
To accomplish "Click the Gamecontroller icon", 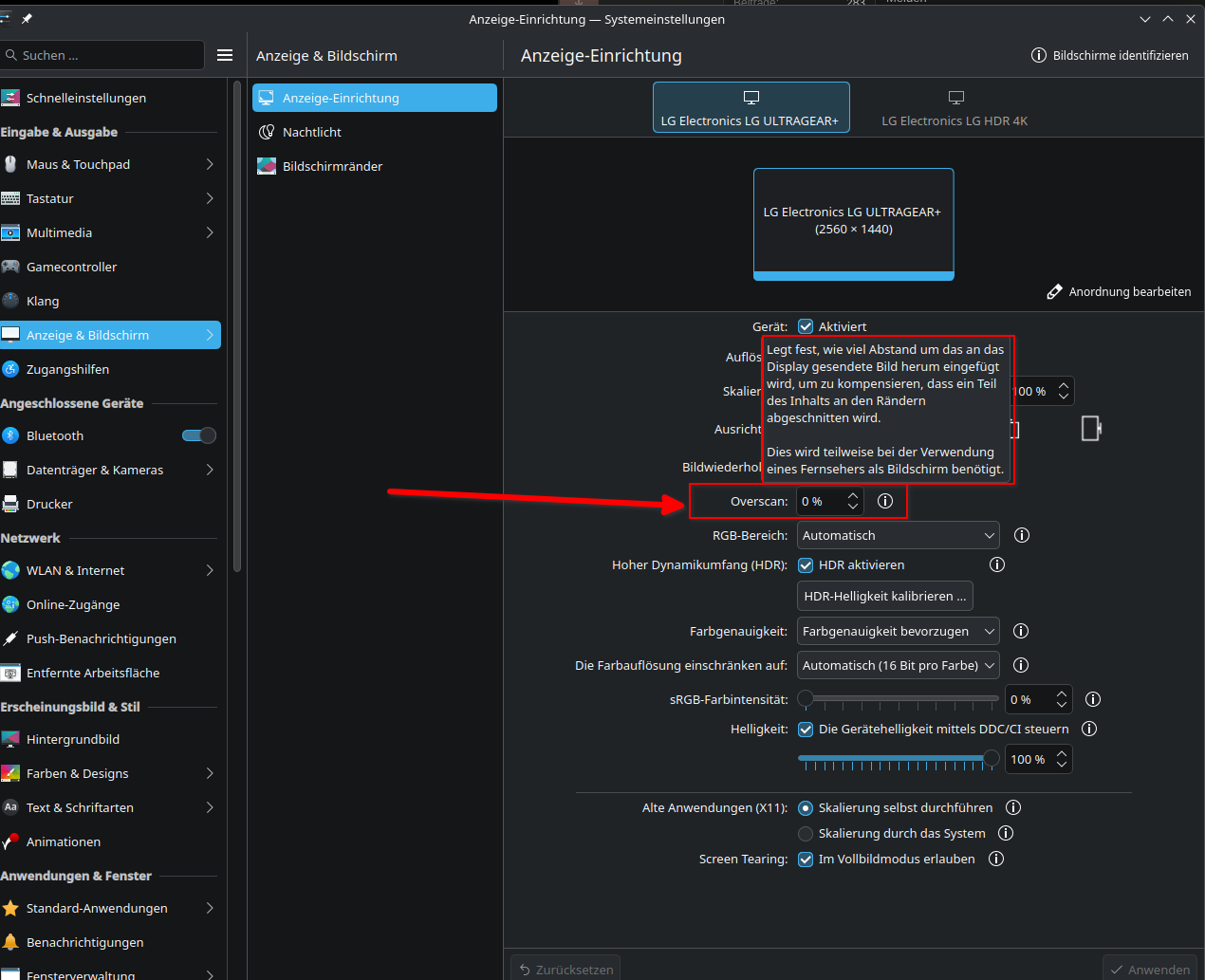I will point(10,267).
